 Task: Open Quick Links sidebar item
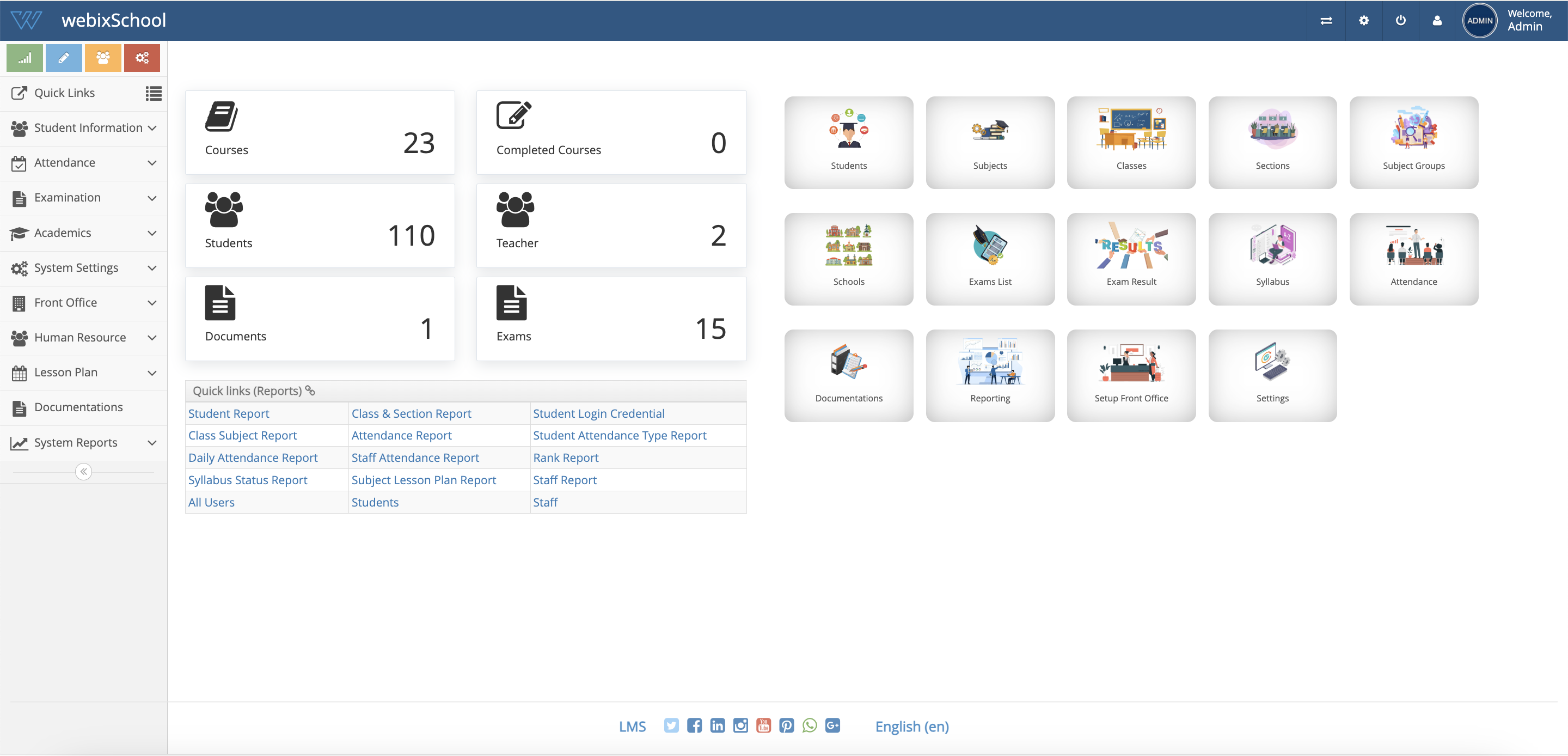coord(65,93)
